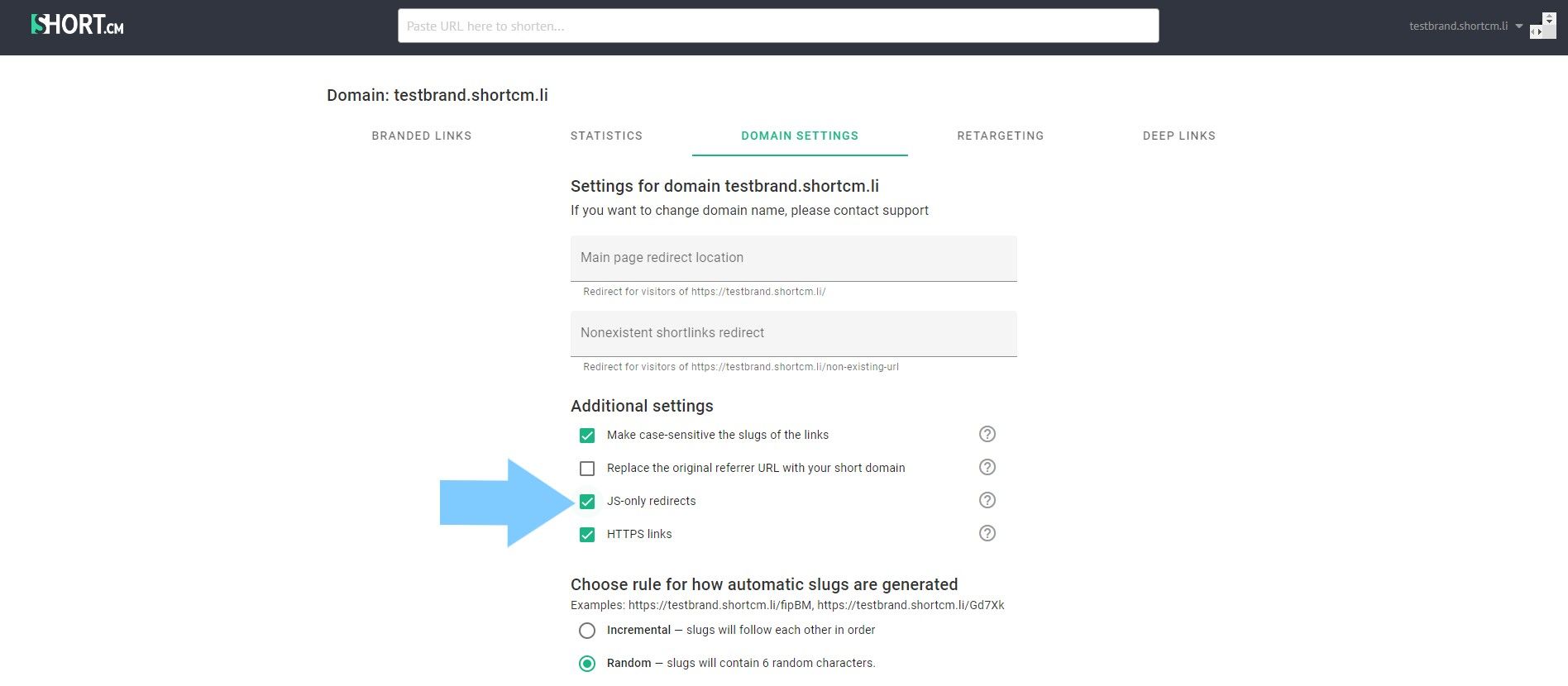Screen dimensions: 1568x686
Task: Disable case-sensitive slugs checkbox
Action: click(587, 436)
